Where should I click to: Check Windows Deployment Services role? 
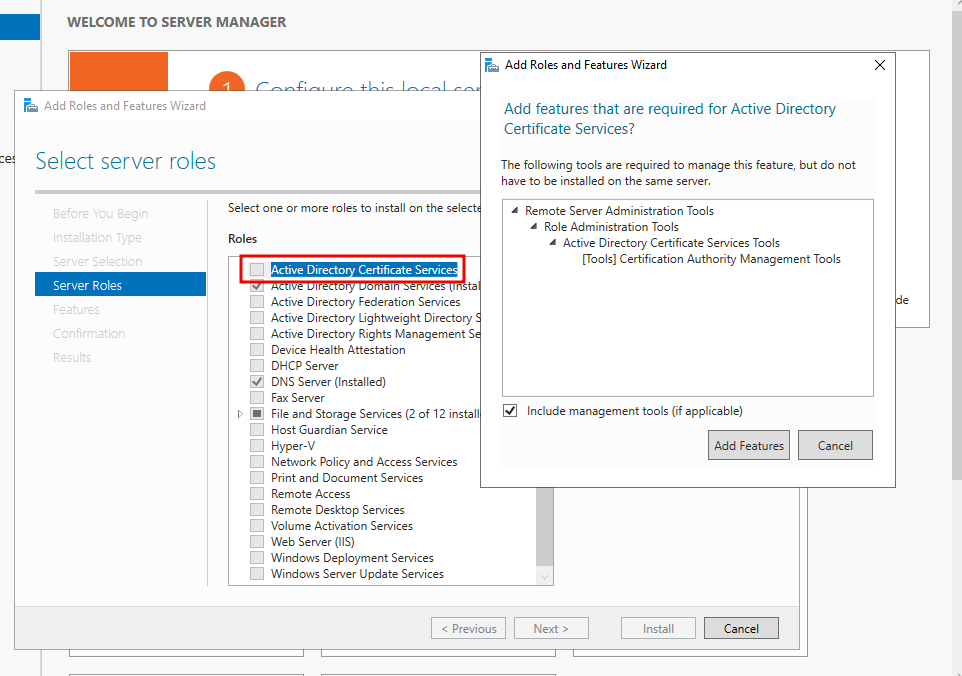[257, 558]
